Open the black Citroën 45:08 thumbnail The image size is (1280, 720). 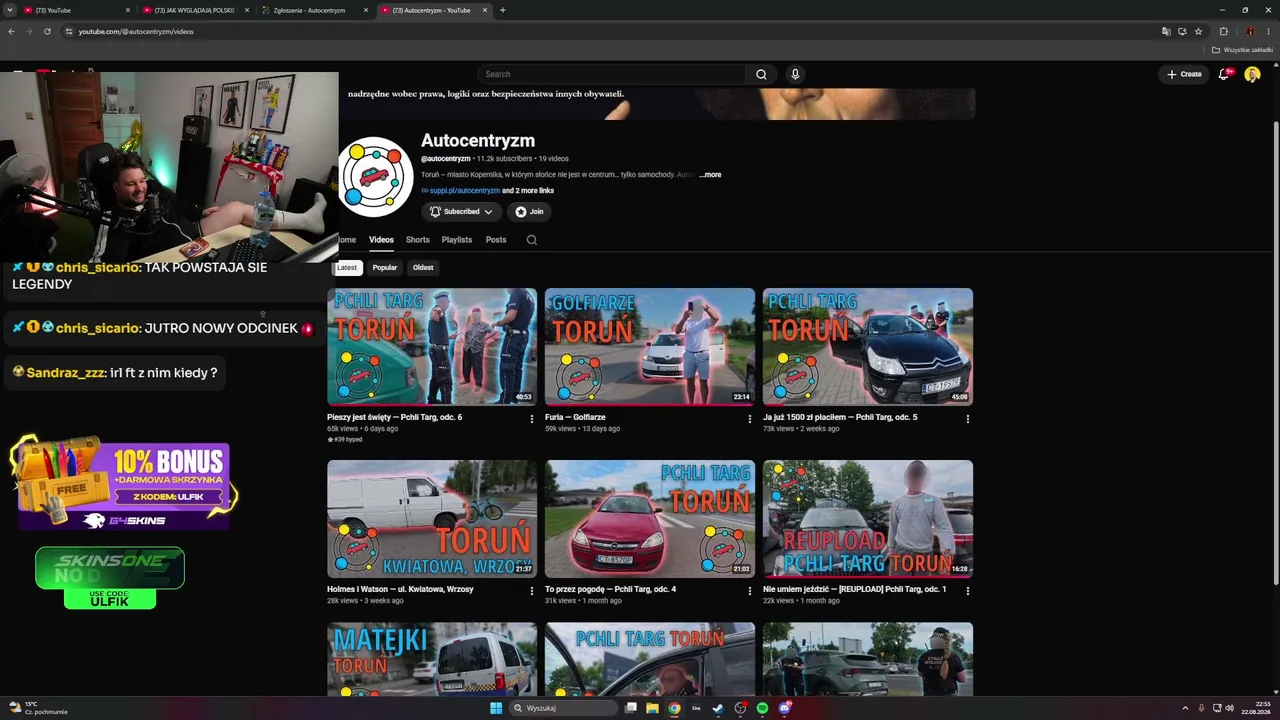click(868, 346)
